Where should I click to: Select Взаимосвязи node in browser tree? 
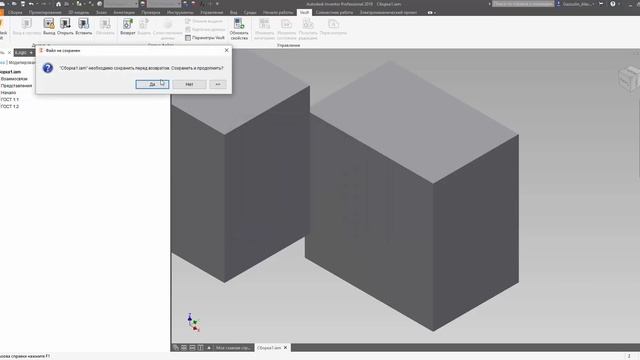coord(14,79)
